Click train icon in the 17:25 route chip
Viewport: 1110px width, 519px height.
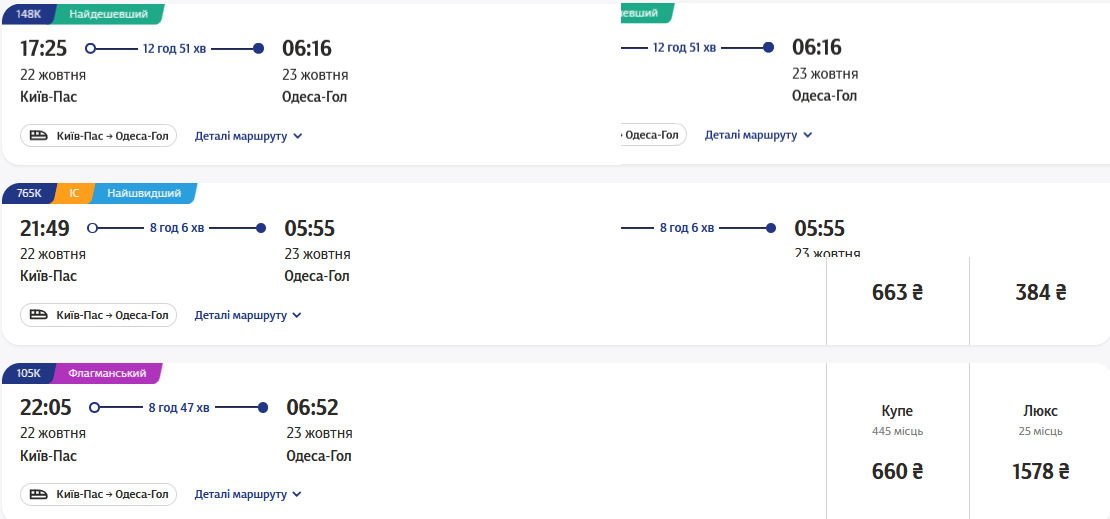pos(39,135)
